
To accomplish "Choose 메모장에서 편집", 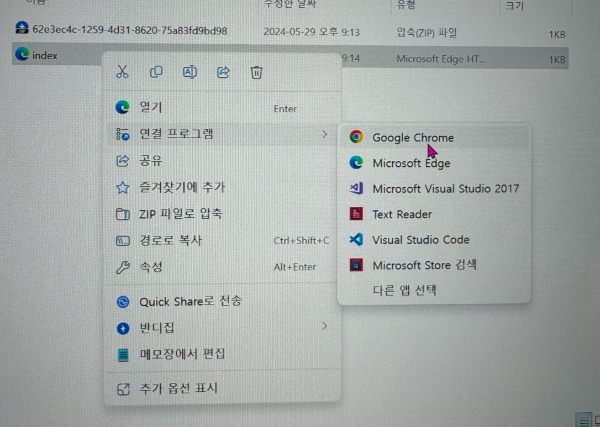I will [x=222, y=354].
